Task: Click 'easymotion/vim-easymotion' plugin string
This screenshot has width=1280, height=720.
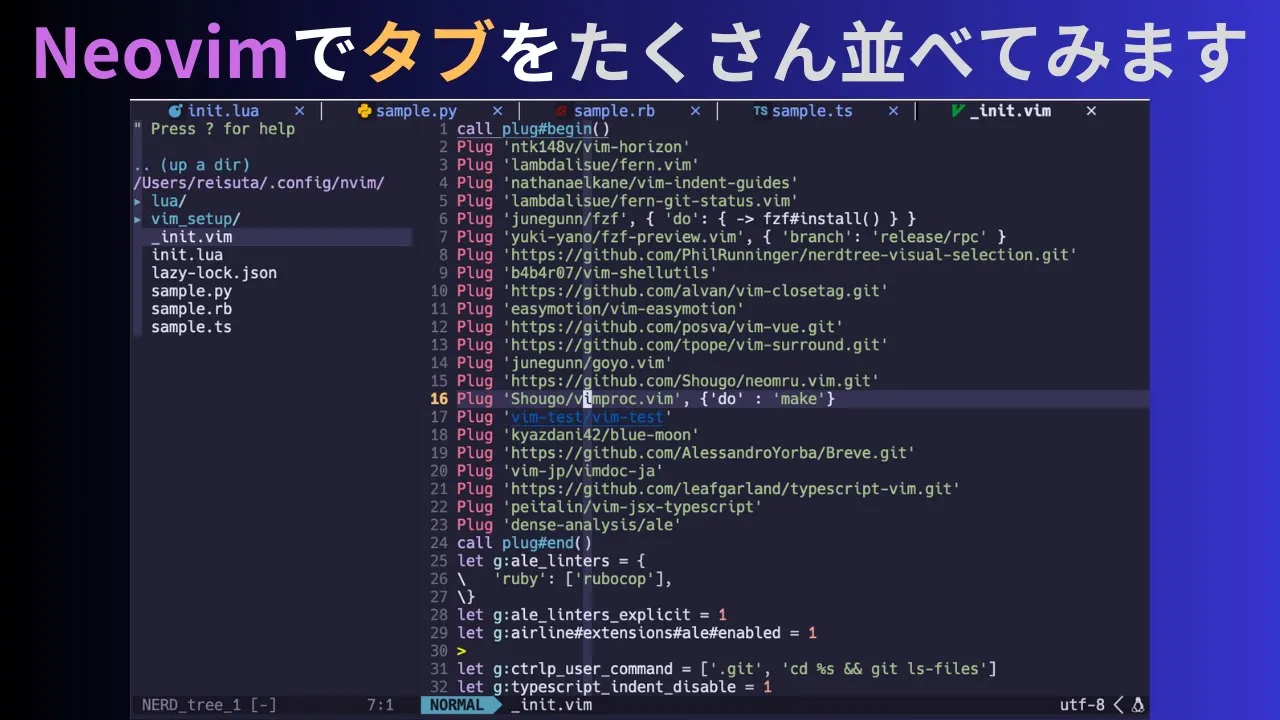Action: tap(623, 309)
